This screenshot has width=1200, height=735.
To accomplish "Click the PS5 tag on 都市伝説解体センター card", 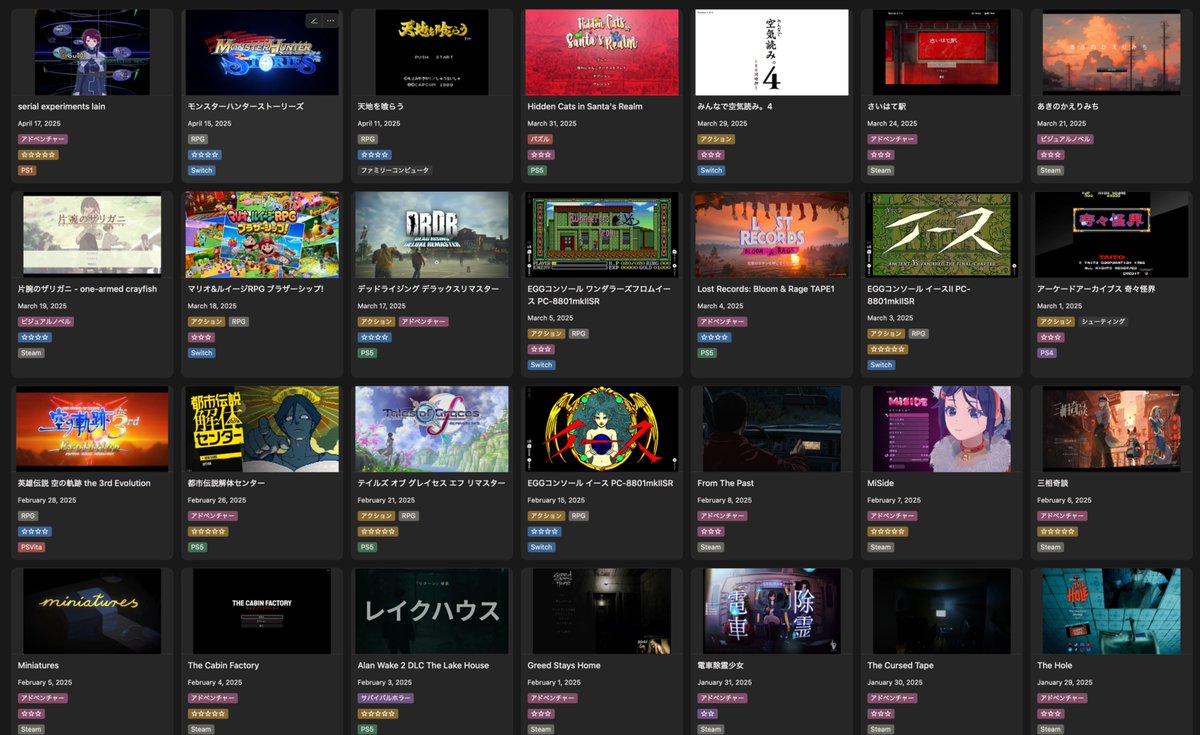I will click(197, 547).
